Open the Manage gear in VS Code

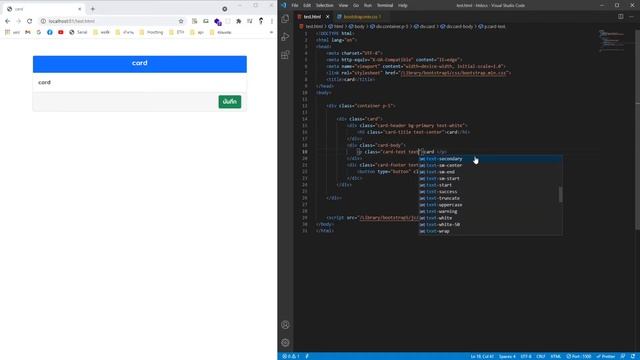285,343
